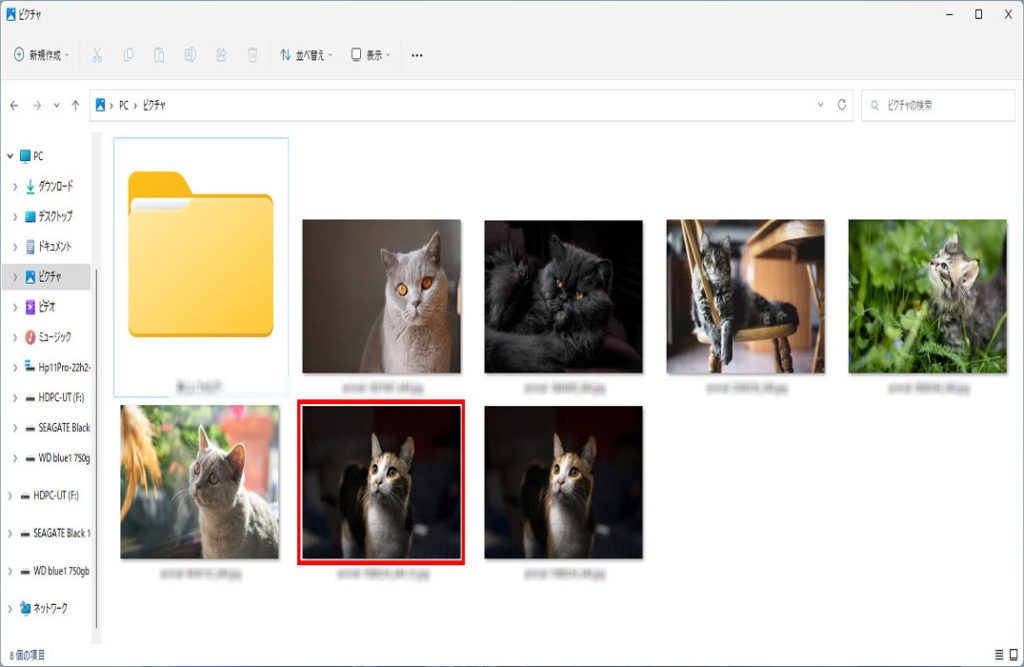This screenshot has height=667, width=1024.
Task: Click the Copy icon in toolbar
Action: (128, 55)
